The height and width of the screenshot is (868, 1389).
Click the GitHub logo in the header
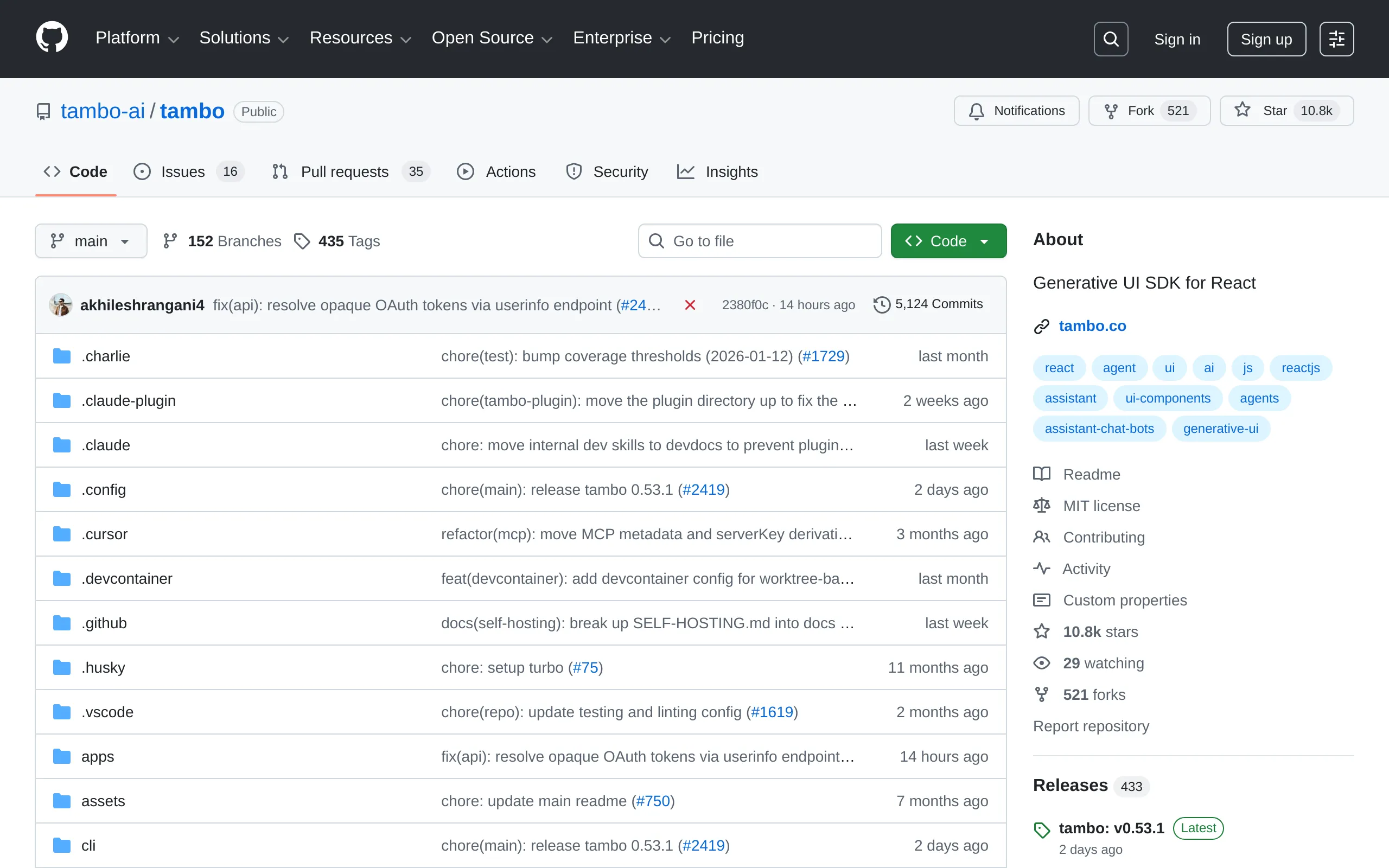52,37
